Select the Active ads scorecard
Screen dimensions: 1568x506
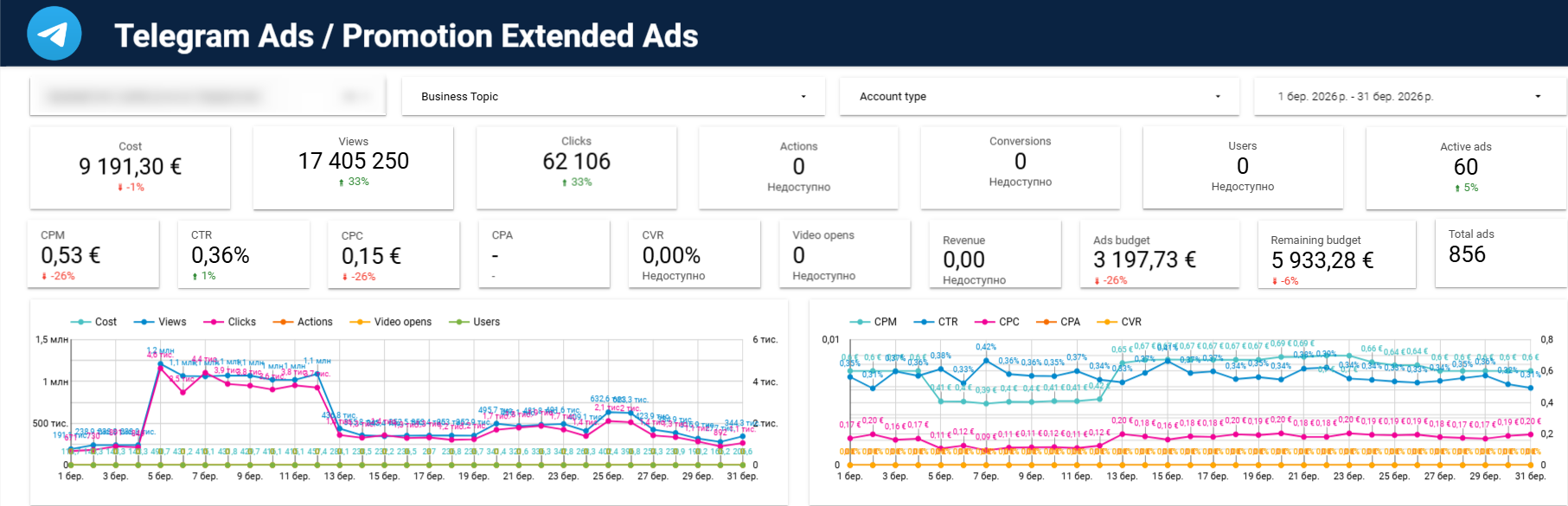pyautogui.click(x=1465, y=167)
